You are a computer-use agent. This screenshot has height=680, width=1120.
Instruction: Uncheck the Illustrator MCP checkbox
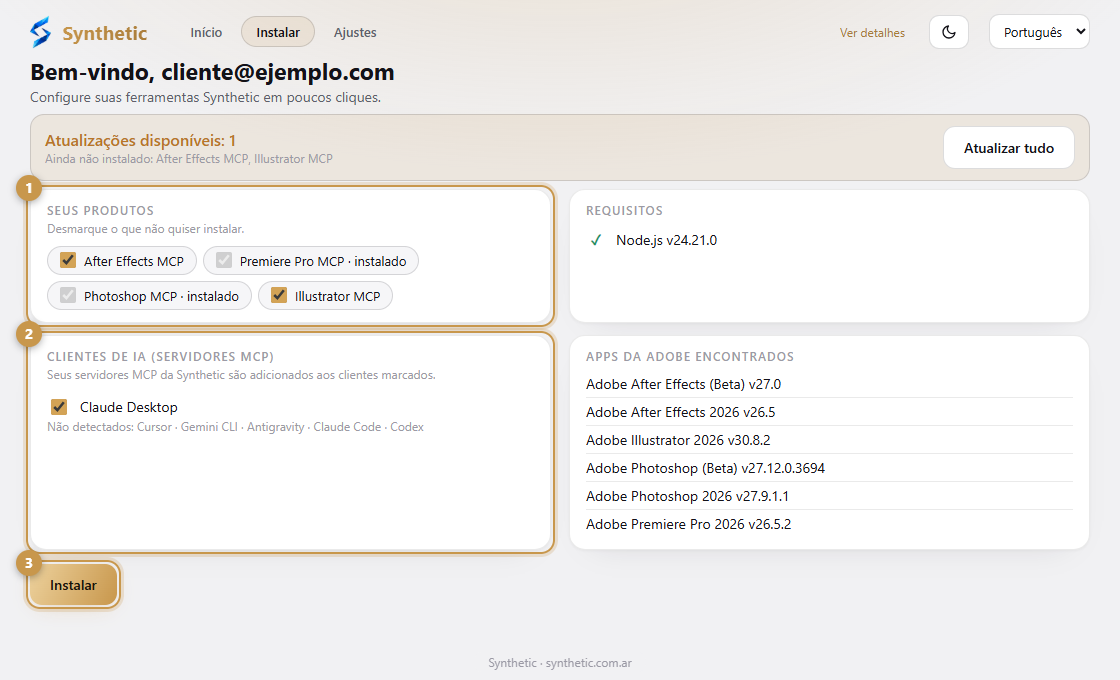pyautogui.click(x=279, y=295)
